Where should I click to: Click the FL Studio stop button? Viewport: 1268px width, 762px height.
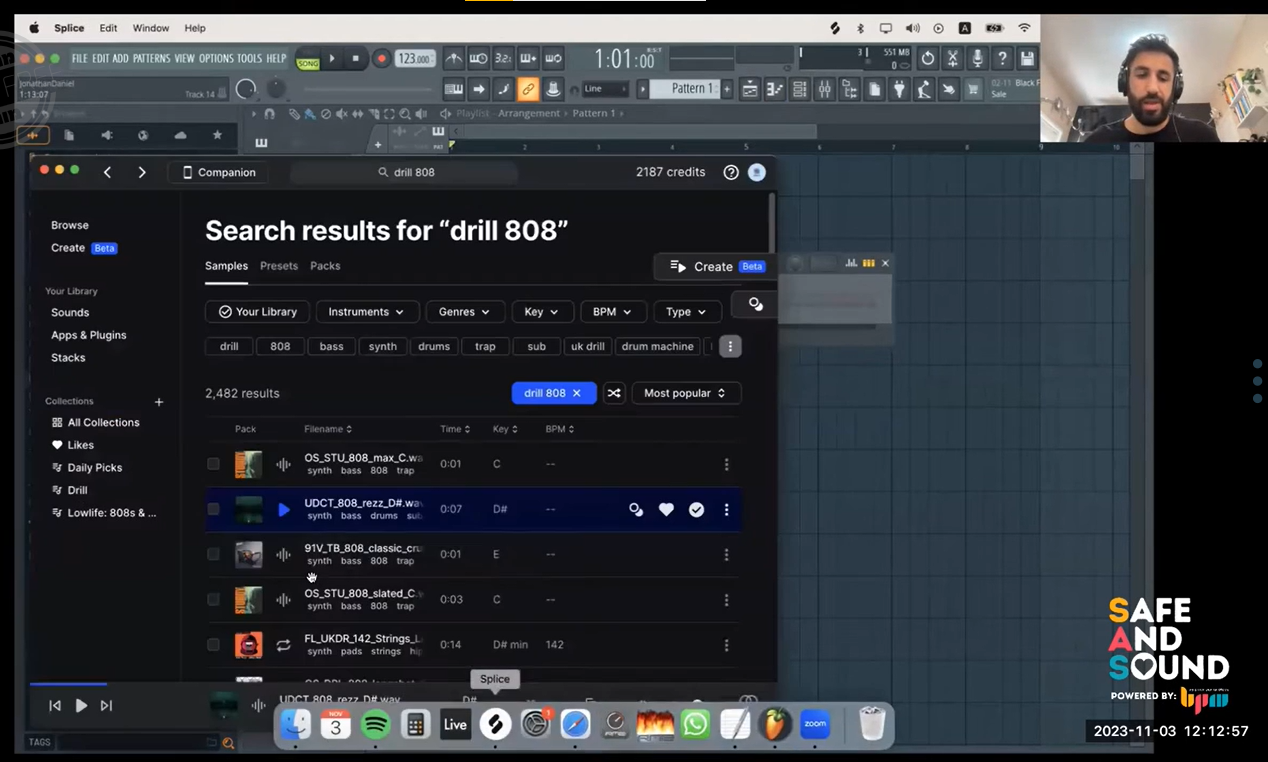pos(355,59)
